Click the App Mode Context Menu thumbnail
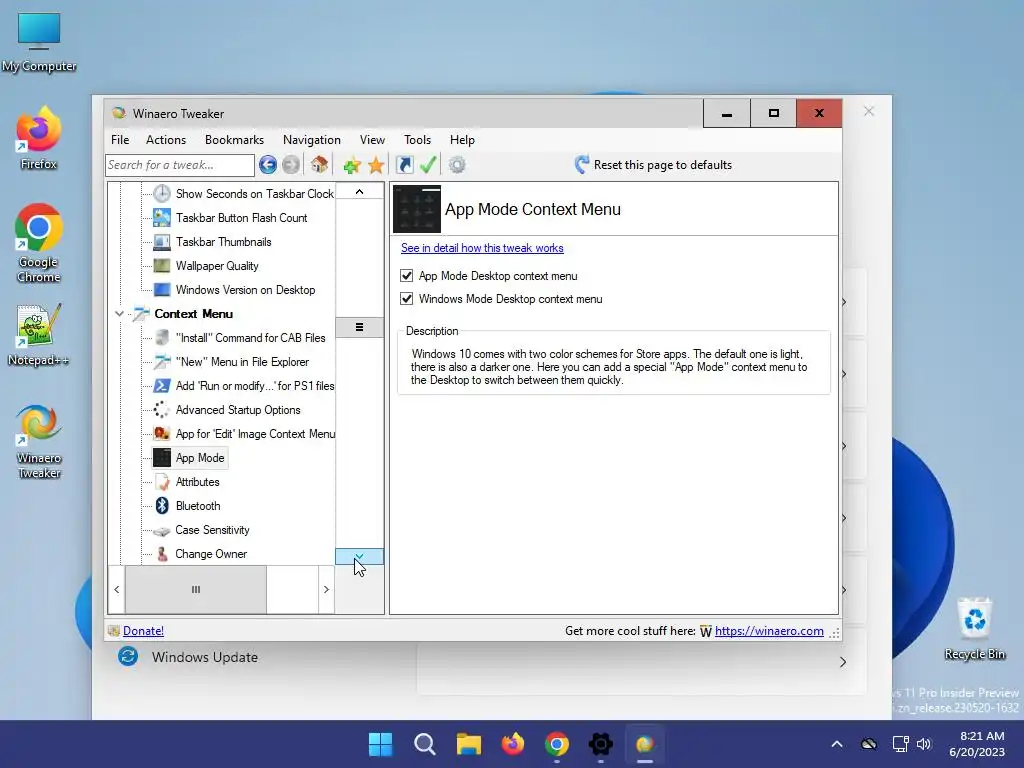Screen dimensions: 1024x768 [417, 209]
